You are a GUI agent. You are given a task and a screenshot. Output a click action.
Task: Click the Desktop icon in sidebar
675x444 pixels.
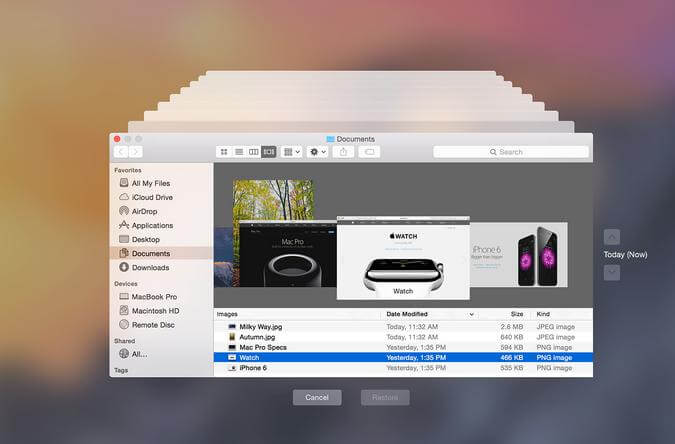point(124,239)
